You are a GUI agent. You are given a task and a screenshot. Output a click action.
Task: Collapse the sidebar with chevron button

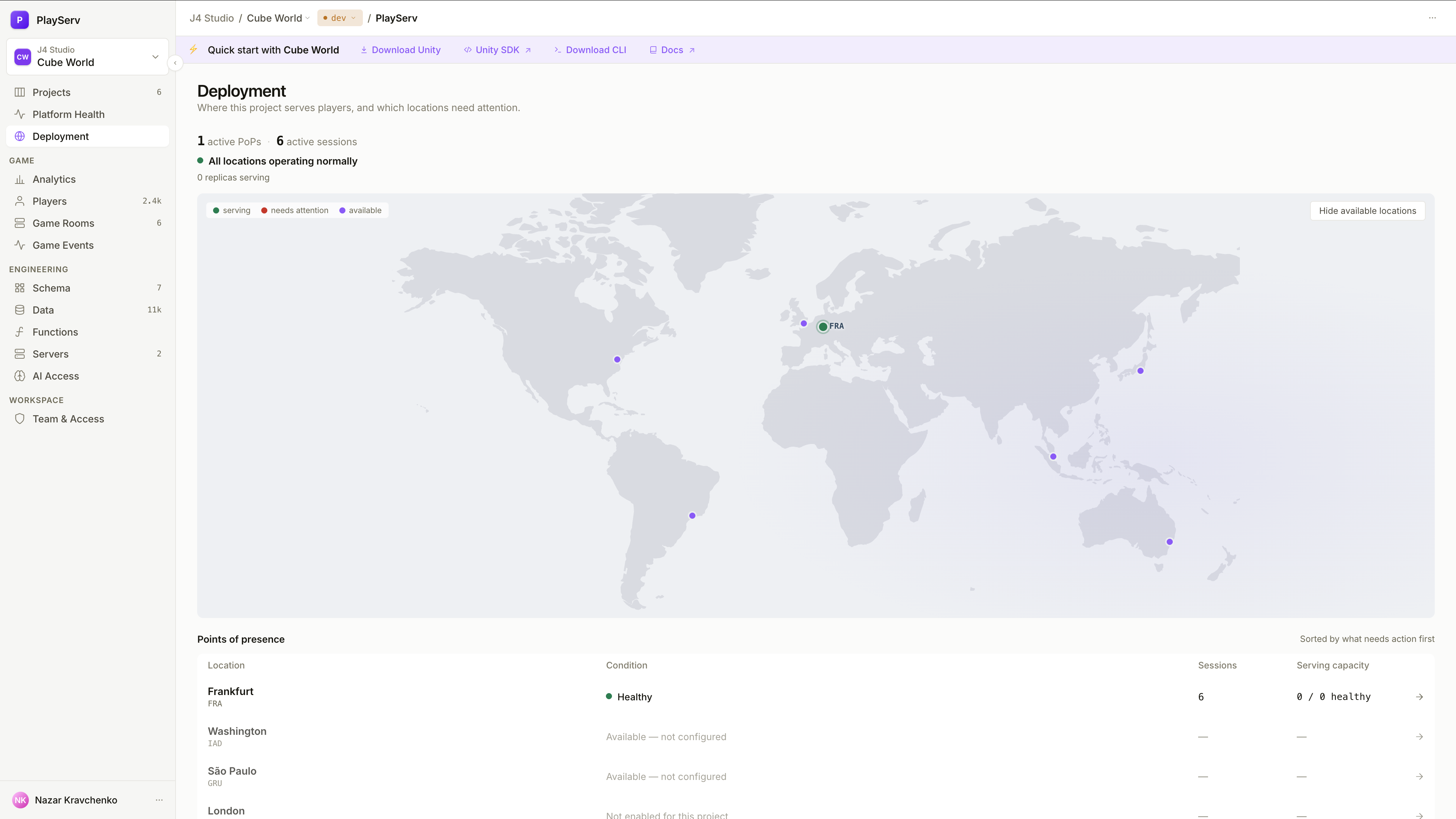point(175,63)
